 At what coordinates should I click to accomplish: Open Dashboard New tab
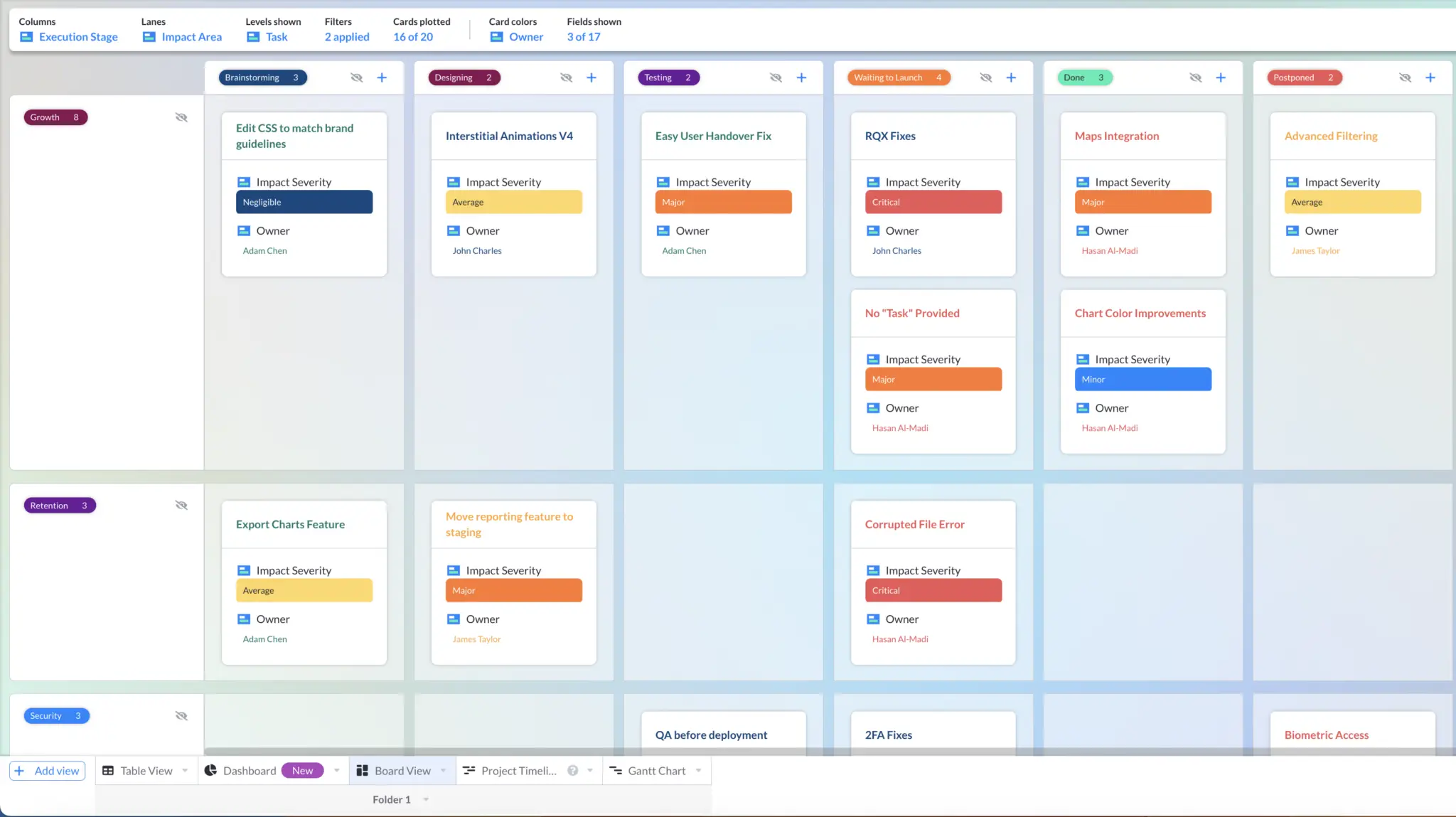tap(261, 770)
